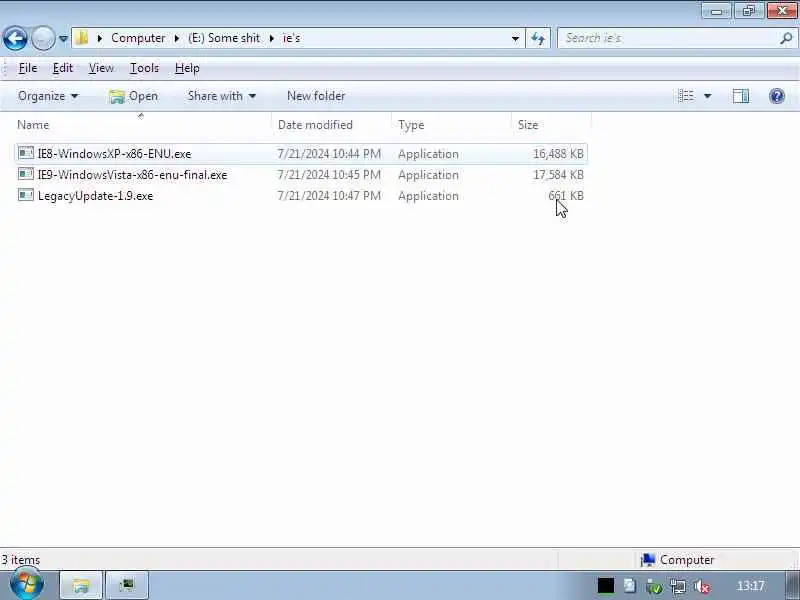This screenshot has width=800, height=600.
Task: Select (E:) Some shit breadcrumb
Action: click(224, 38)
